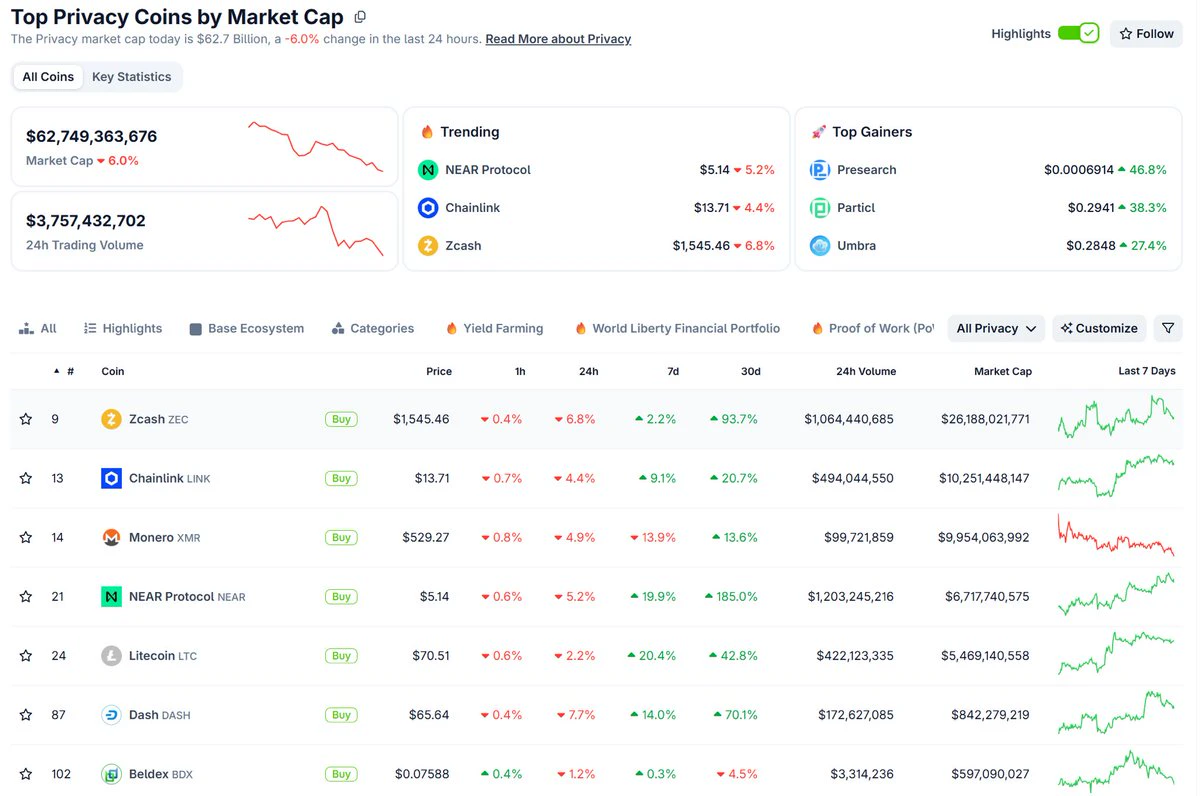This screenshot has width=1200, height=796.
Task: Select the All category tab
Action: click(x=38, y=328)
